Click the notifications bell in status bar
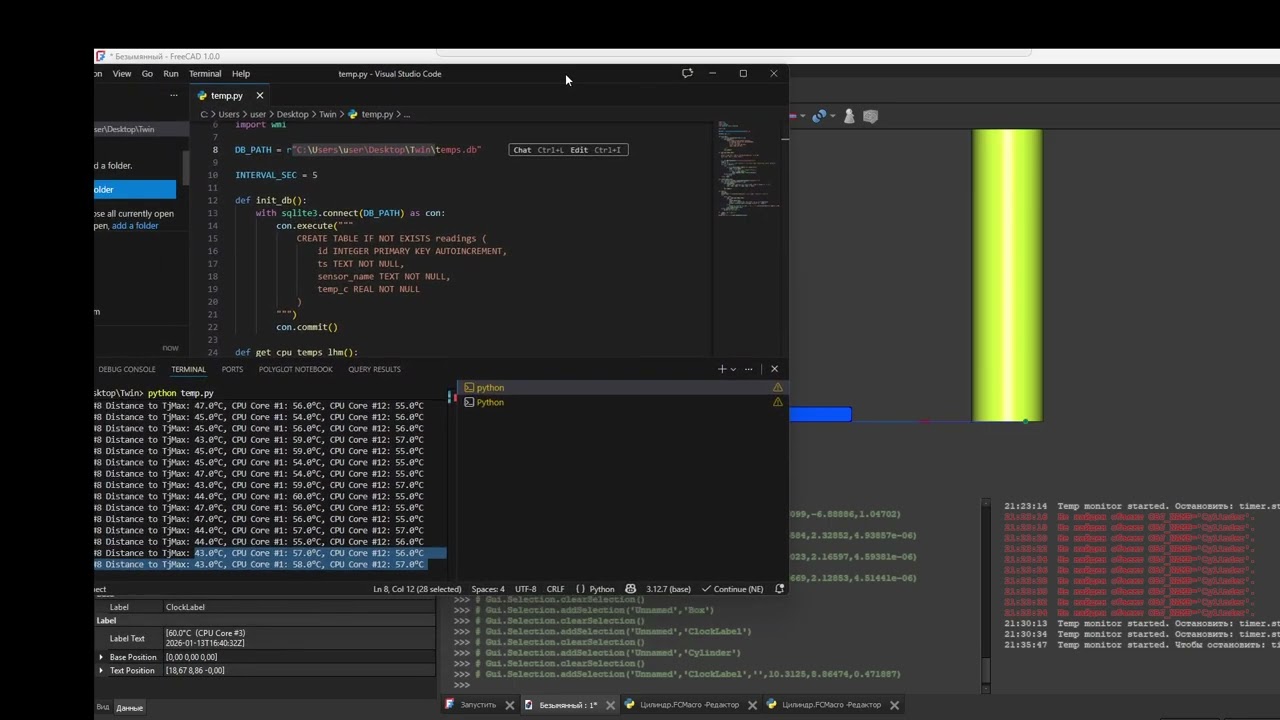Image resolution: width=1280 pixels, height=720 pixels. pyautogui.click(x=779, y=589)
